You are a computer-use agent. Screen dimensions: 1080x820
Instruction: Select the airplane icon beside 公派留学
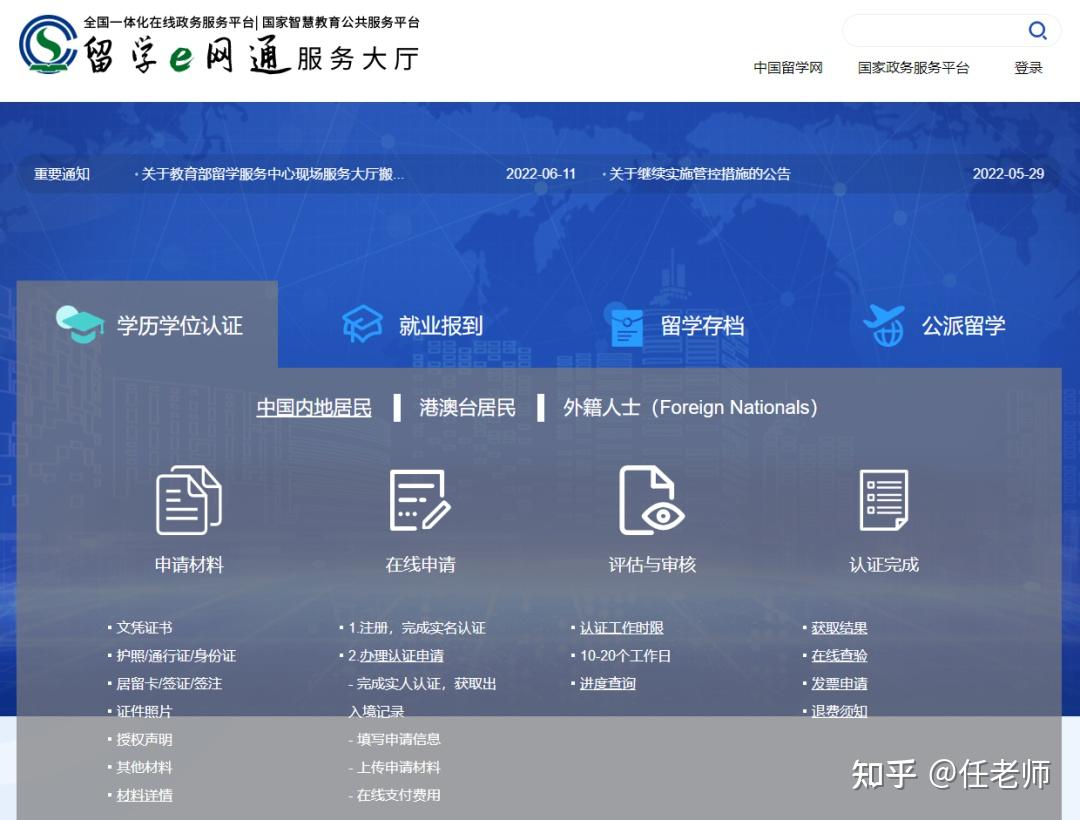(x=882, y=322)
